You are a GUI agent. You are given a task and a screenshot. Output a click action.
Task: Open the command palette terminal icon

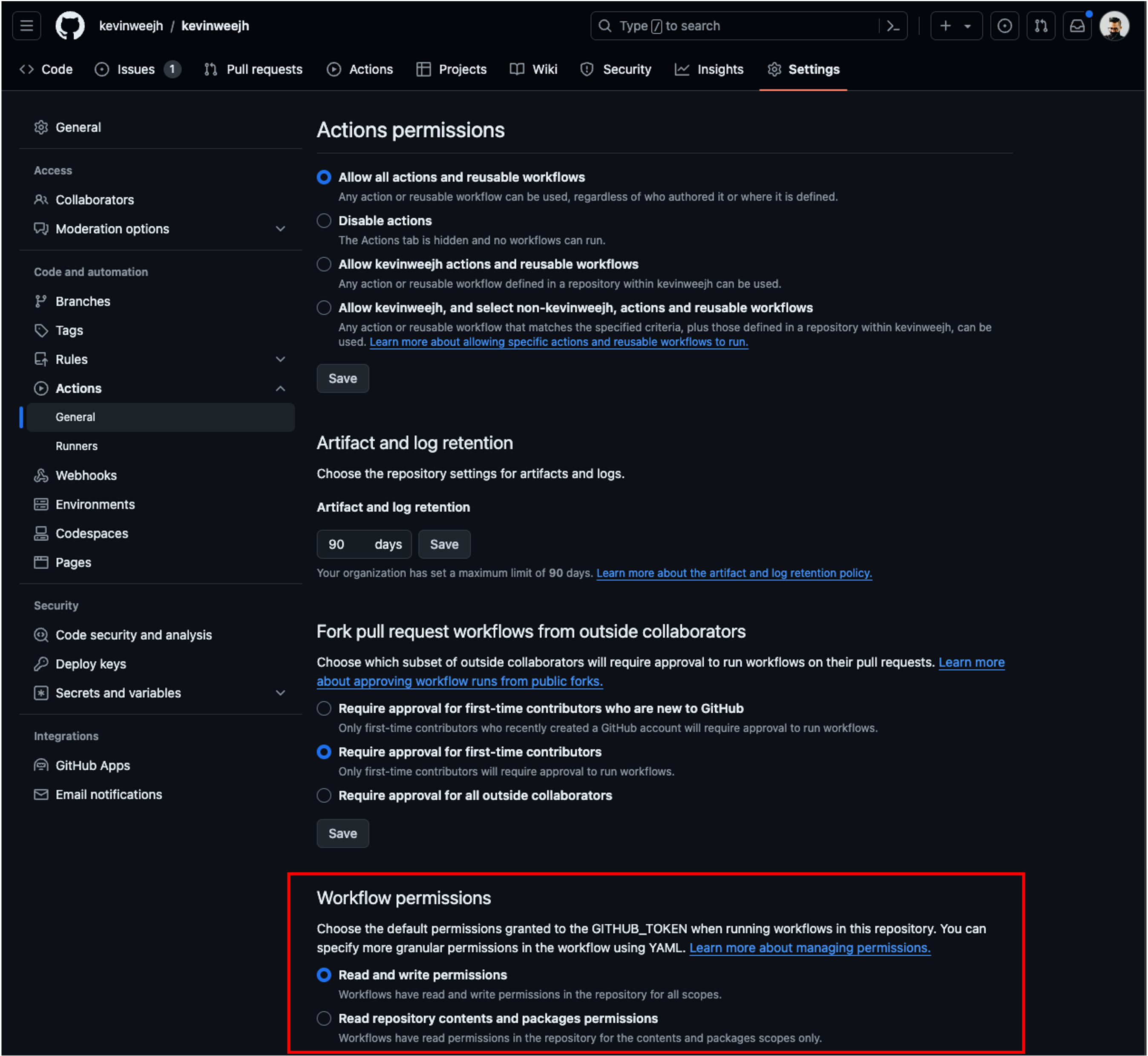[893, 26]
